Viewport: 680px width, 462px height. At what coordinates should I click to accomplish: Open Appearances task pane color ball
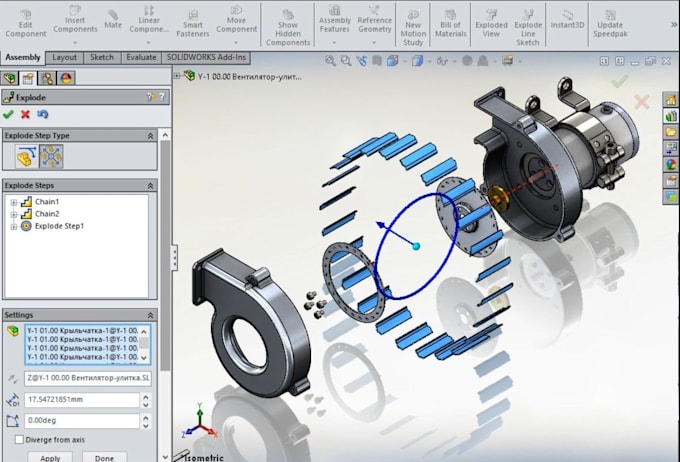tap(671, 164)
